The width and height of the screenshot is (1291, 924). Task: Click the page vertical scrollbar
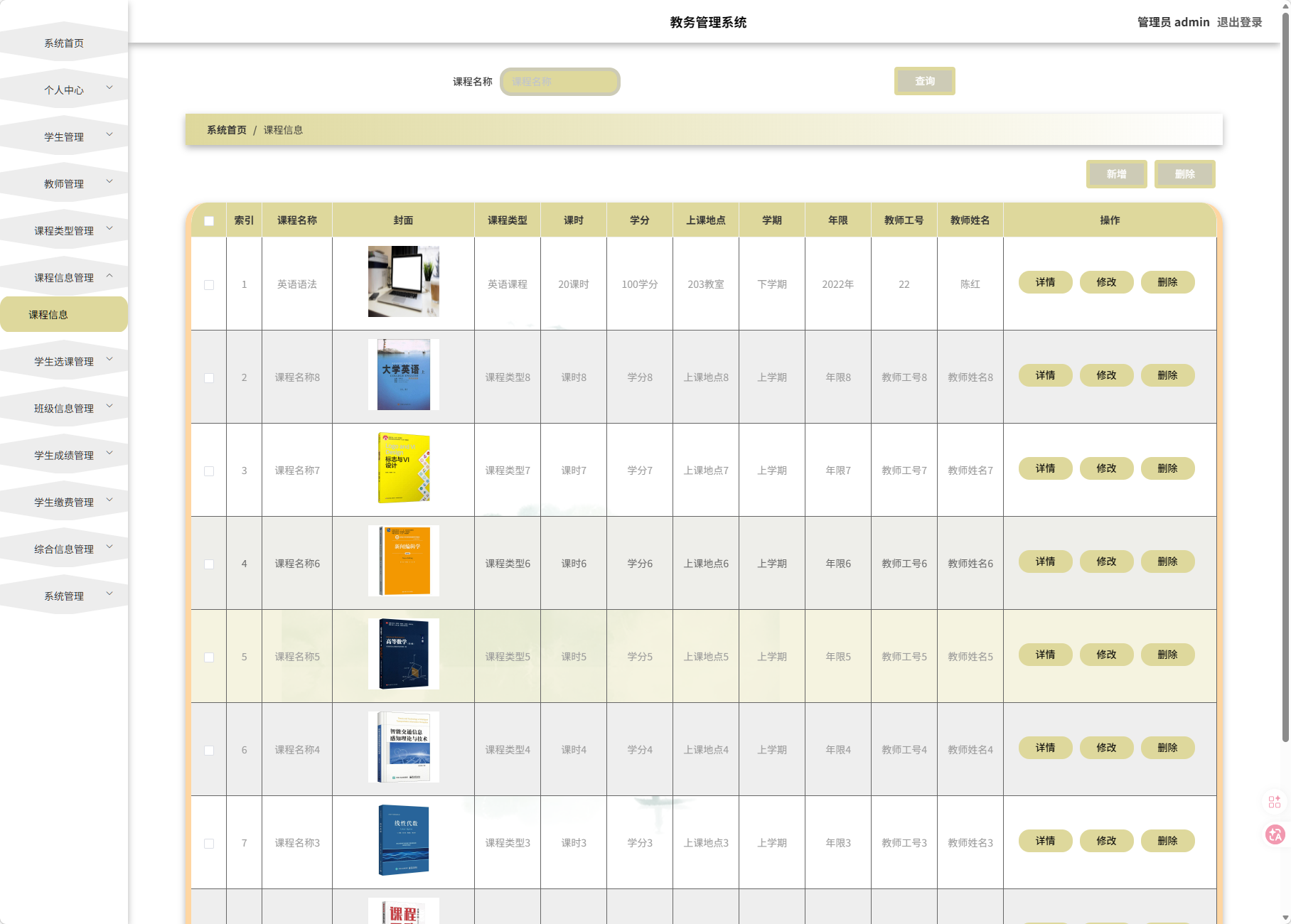[1285, 377]
